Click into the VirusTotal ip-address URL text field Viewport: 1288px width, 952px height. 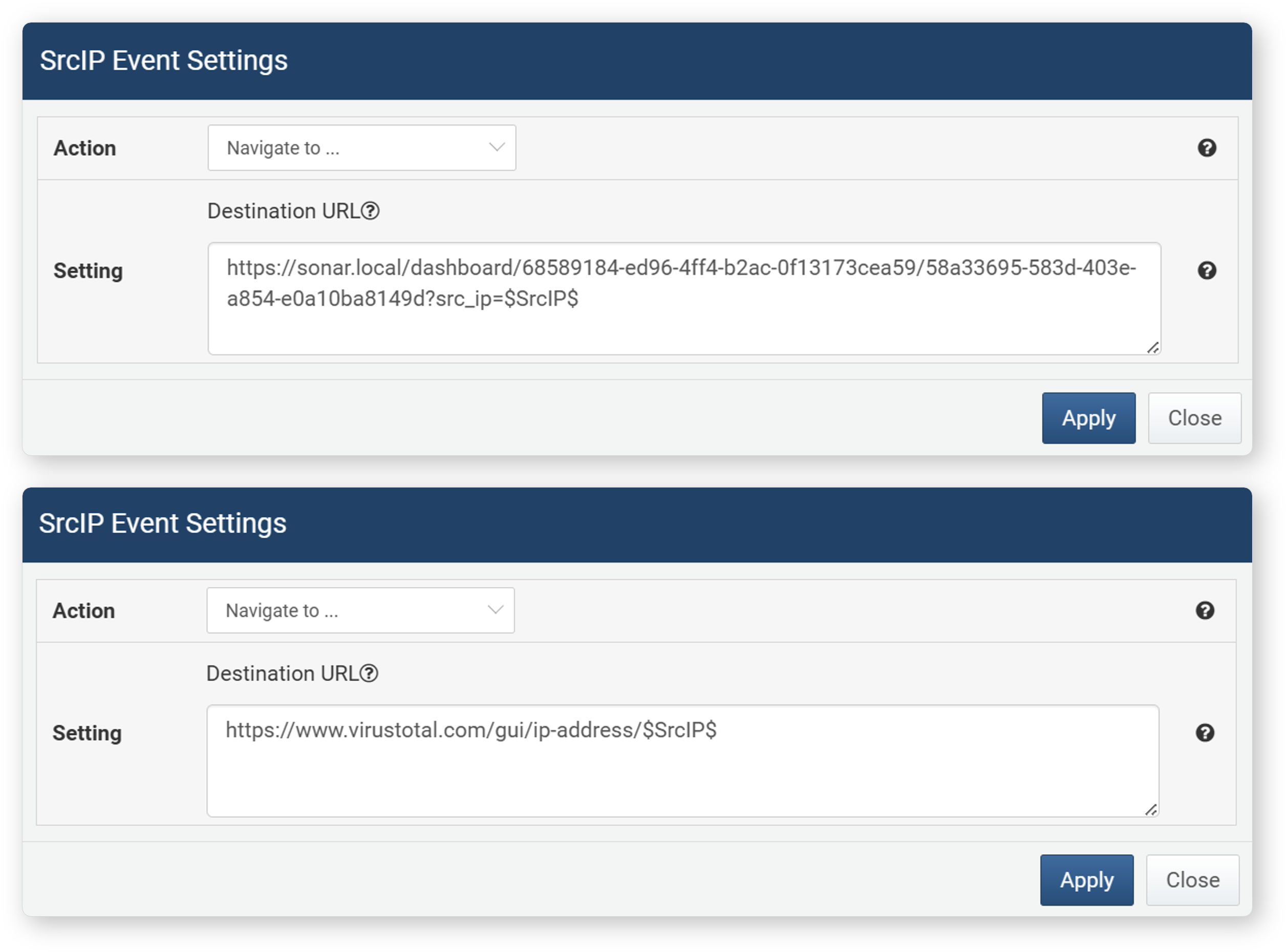tap(683, 760)
